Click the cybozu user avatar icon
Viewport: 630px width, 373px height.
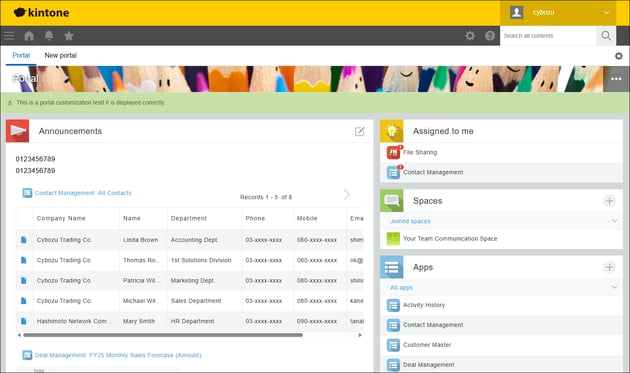point(516,12)
